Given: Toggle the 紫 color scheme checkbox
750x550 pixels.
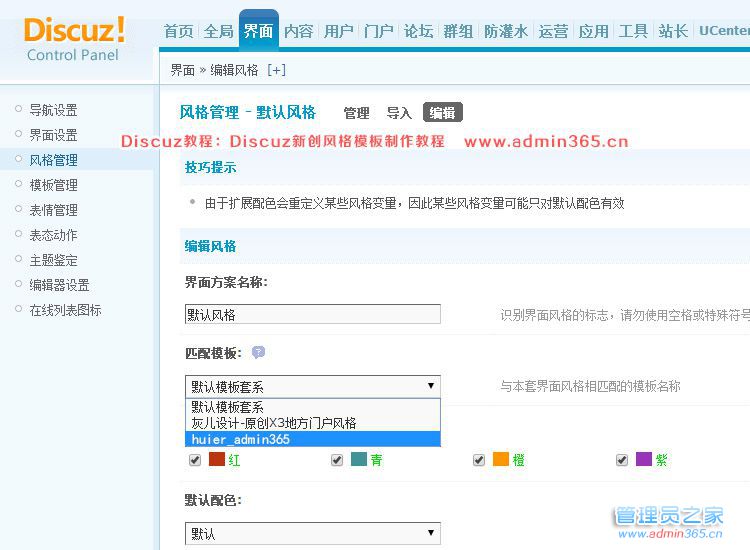Looking at the screenshot, I should click(x=622, y=460).
